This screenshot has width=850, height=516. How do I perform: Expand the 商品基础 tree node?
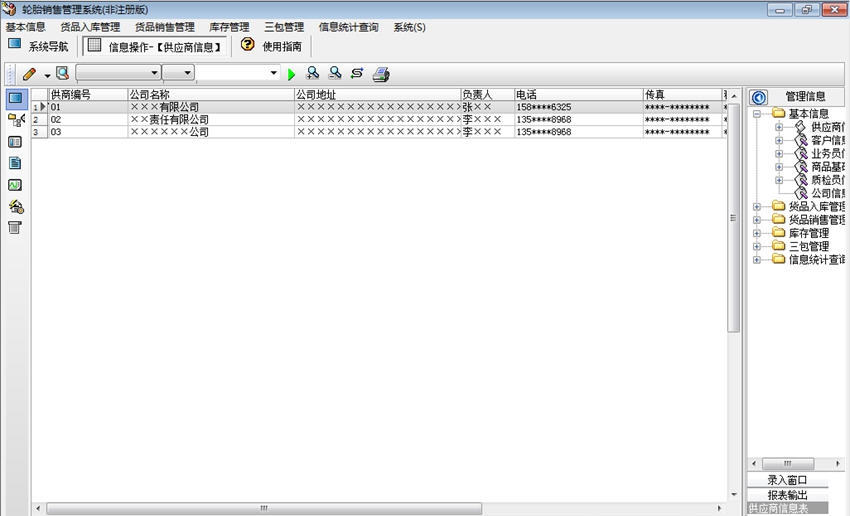(779, 167)
